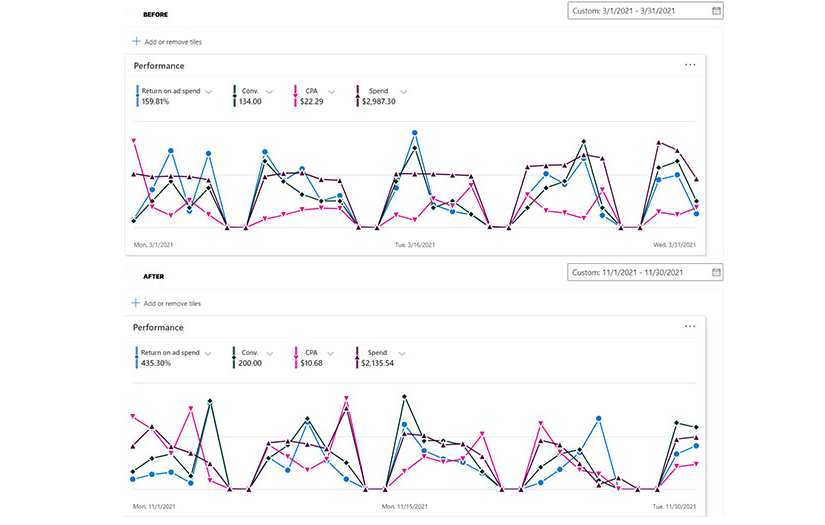Click Add or remove tiles in the Before section
Viewport: 825px width, 525px height.
172,42
